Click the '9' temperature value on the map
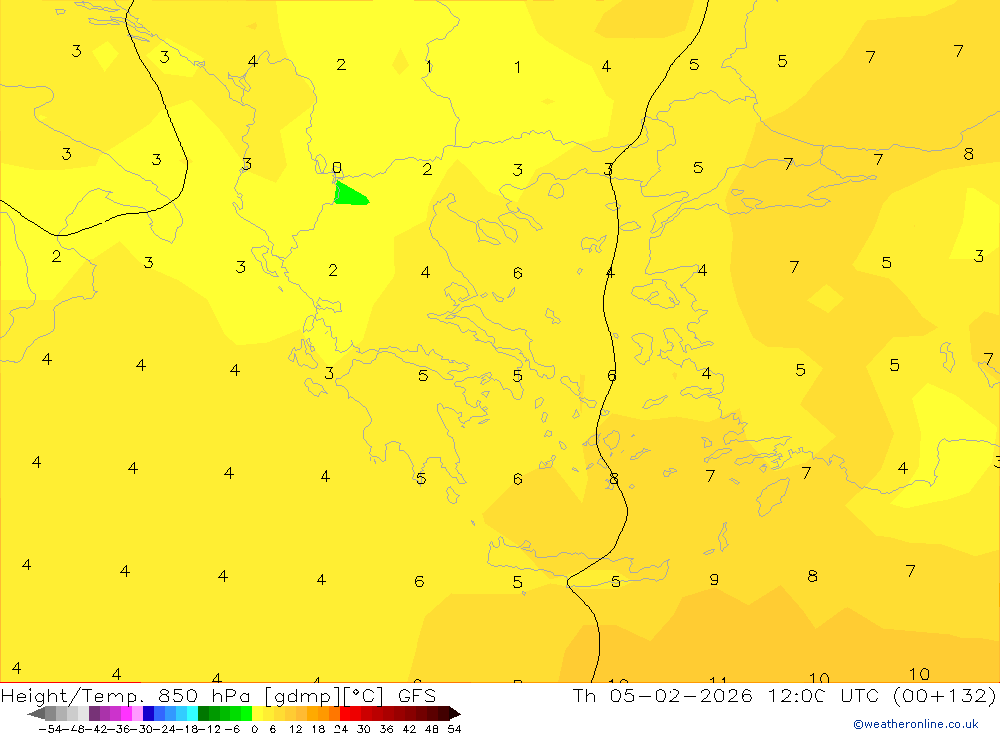 click(714, 579)
